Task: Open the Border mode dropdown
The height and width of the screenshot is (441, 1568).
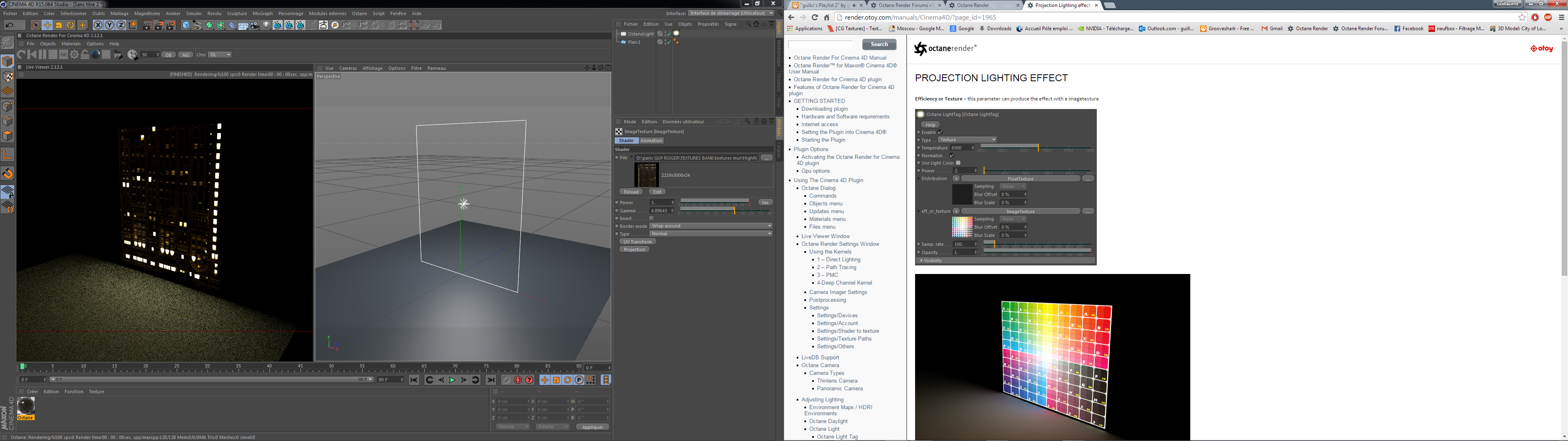Action: point(710,226)
